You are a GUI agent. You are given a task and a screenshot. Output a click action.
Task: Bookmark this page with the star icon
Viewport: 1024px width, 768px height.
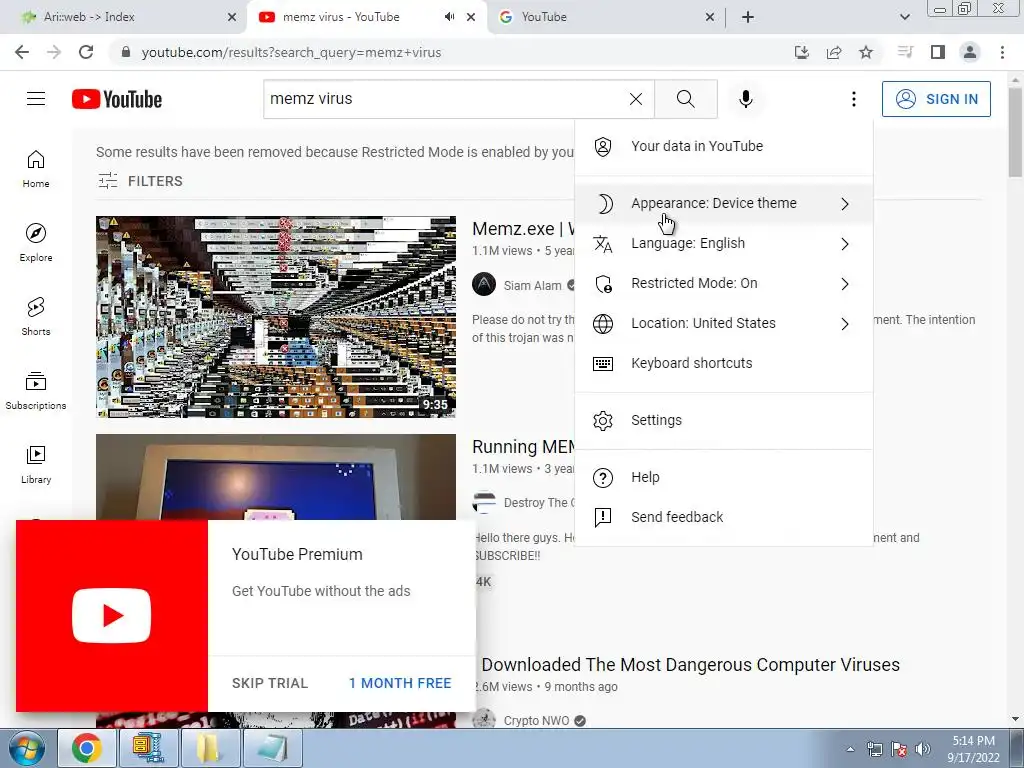[x=866, y=52]
